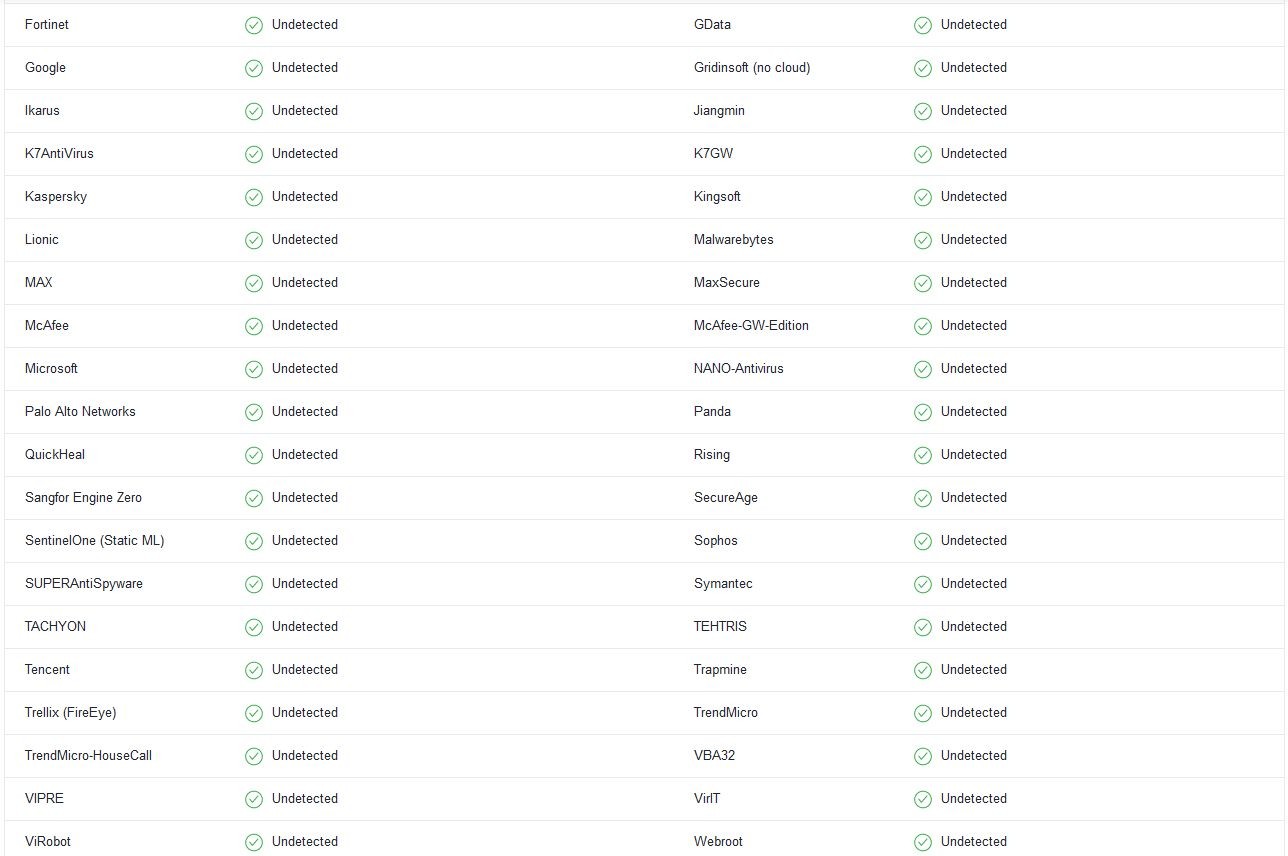Click the check icon beside Symantec
The height and width of the screenshot is (856, 1288).
(923, 584)
